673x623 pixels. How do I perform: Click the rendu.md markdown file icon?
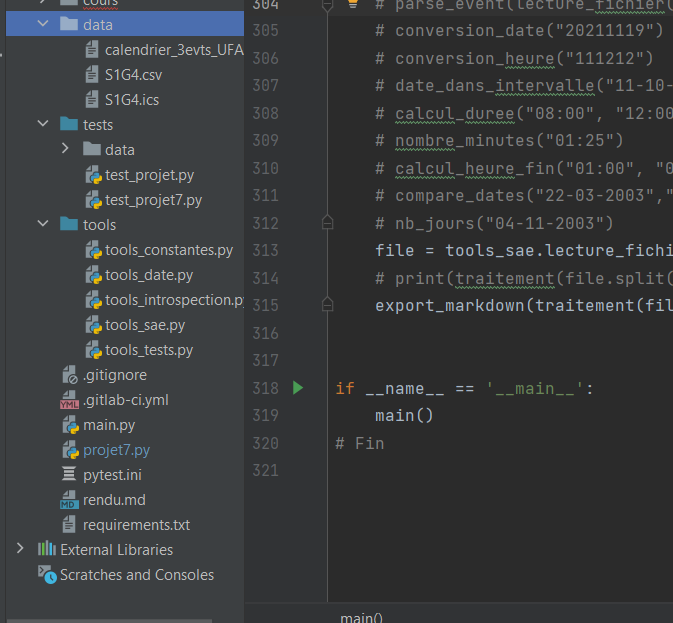69,500
